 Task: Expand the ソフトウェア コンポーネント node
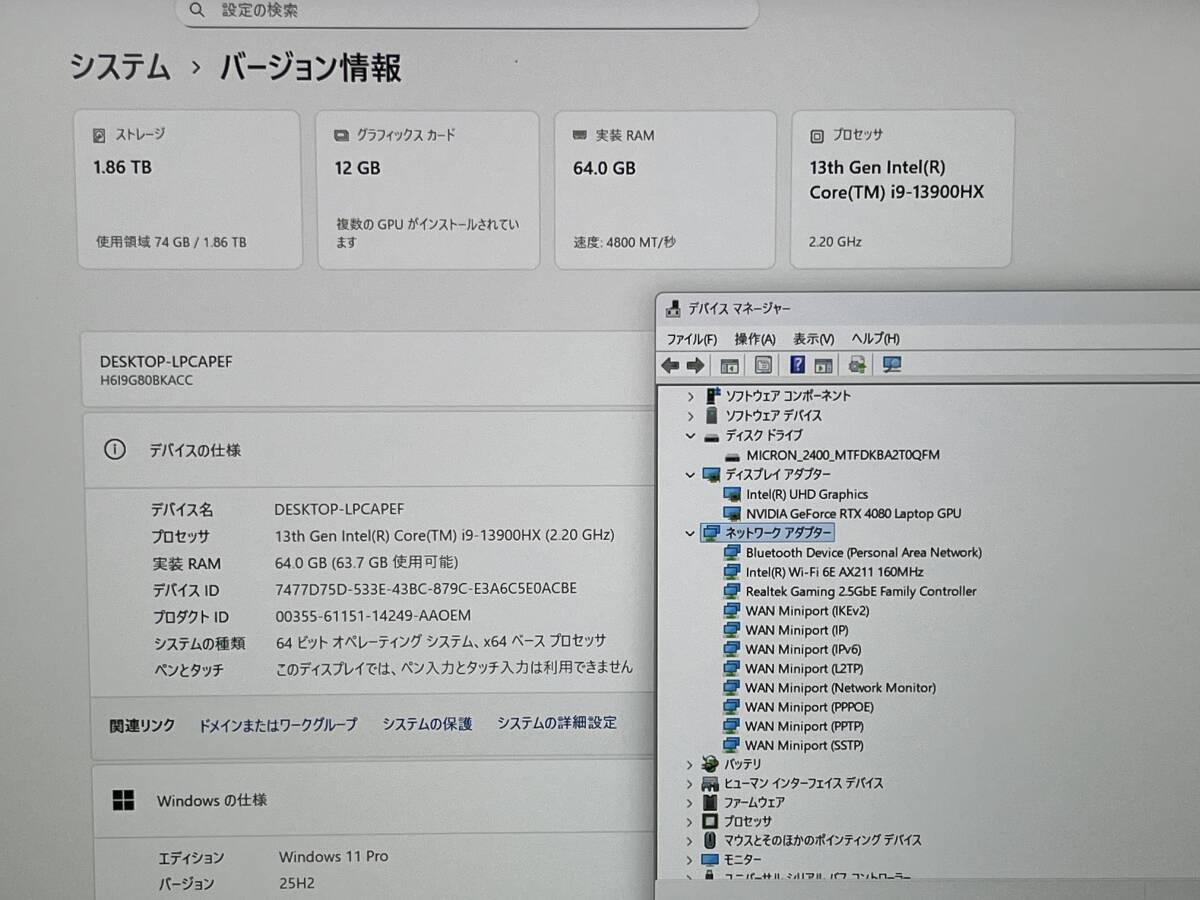[x=690, y=396]
